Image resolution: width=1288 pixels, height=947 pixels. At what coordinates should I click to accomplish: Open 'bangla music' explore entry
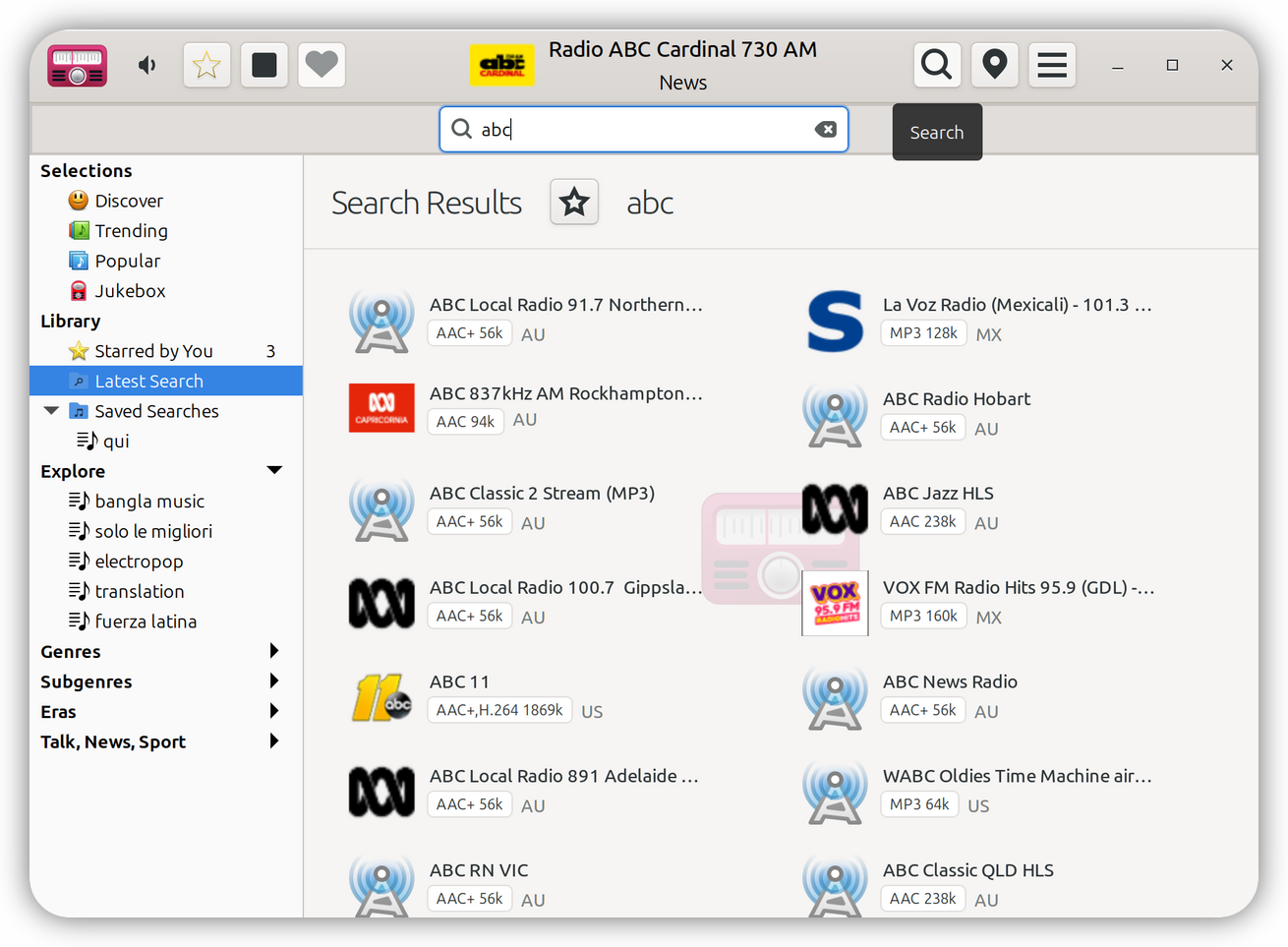[149, 502]
